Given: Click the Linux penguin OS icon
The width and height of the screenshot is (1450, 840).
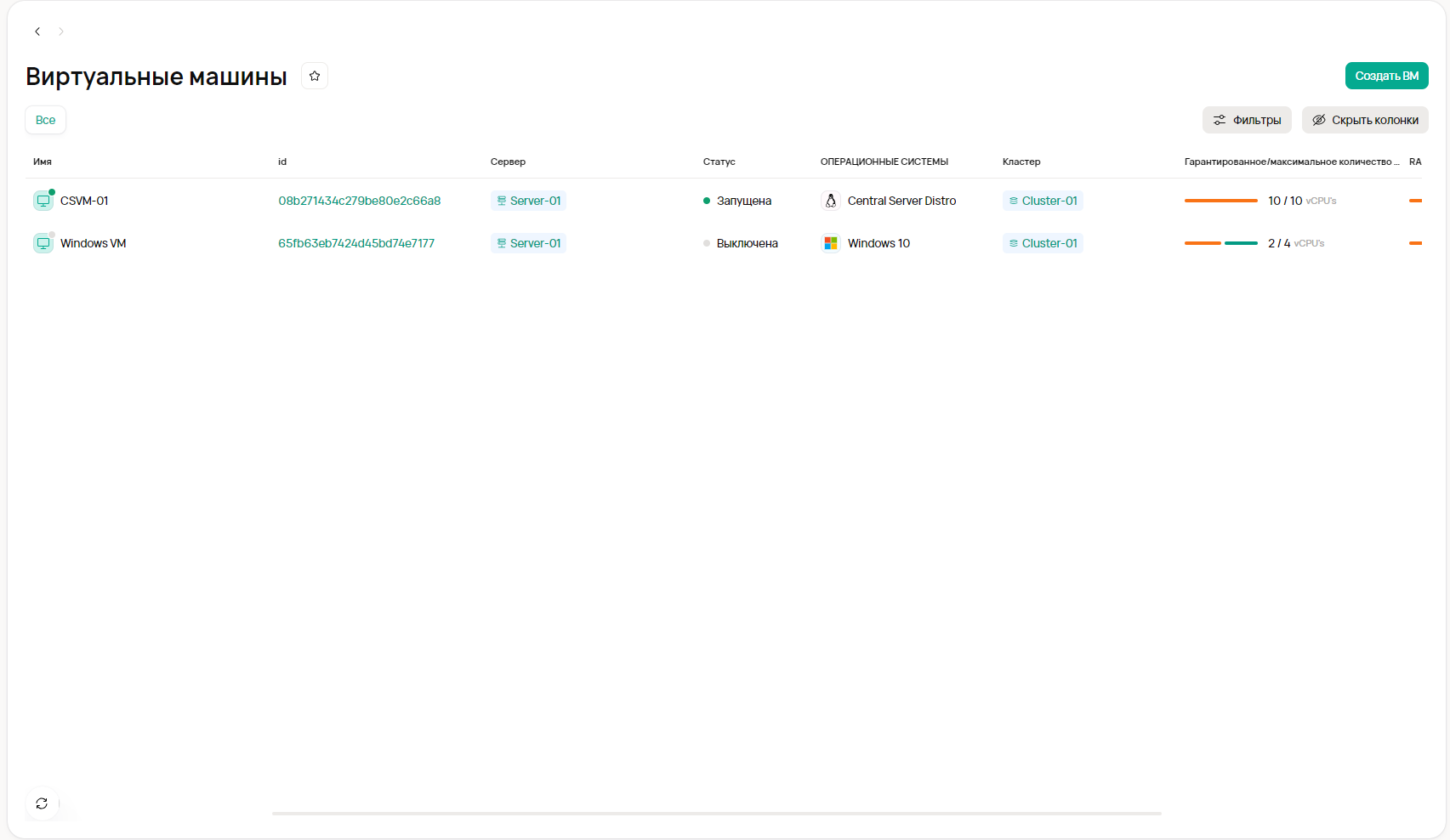Looking at the screenshot, I should (x=831, y=201).
